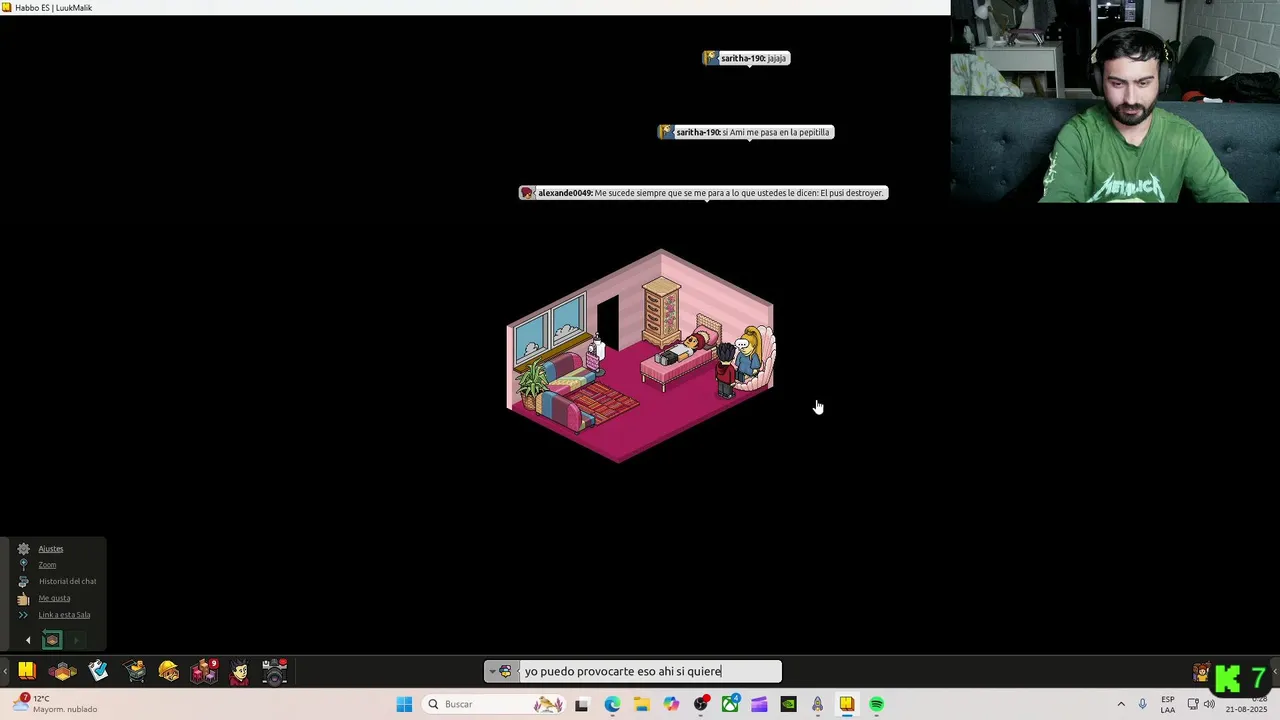1280x720 pixels.
Task: Open Habbo hotel view yellow H icon
Action: point(27,671)
